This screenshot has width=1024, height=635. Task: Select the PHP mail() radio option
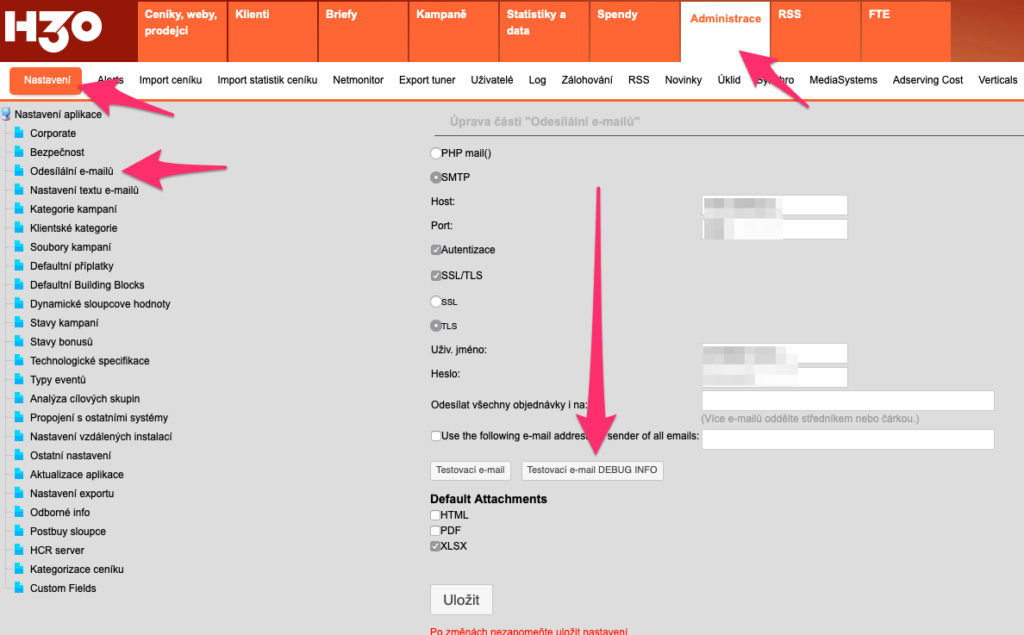(x=435, y=153)
